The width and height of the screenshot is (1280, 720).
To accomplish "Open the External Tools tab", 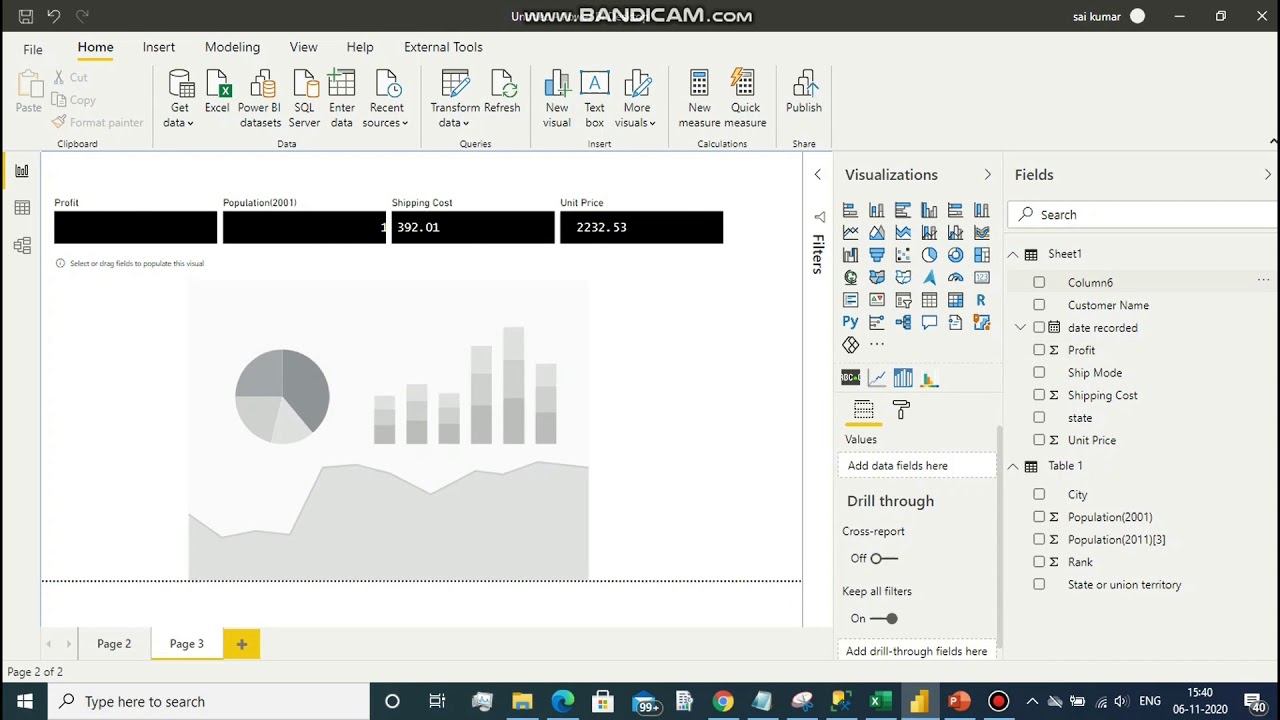I will pos(443,47).
